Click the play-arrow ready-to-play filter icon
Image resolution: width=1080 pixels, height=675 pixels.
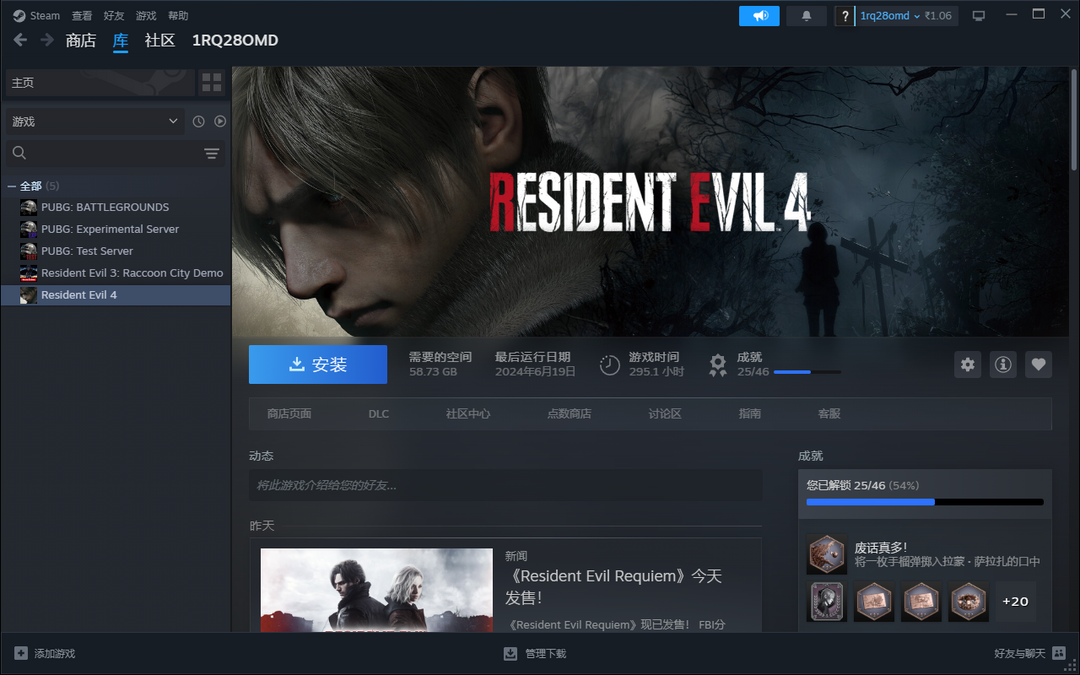(x=220, y=121)
